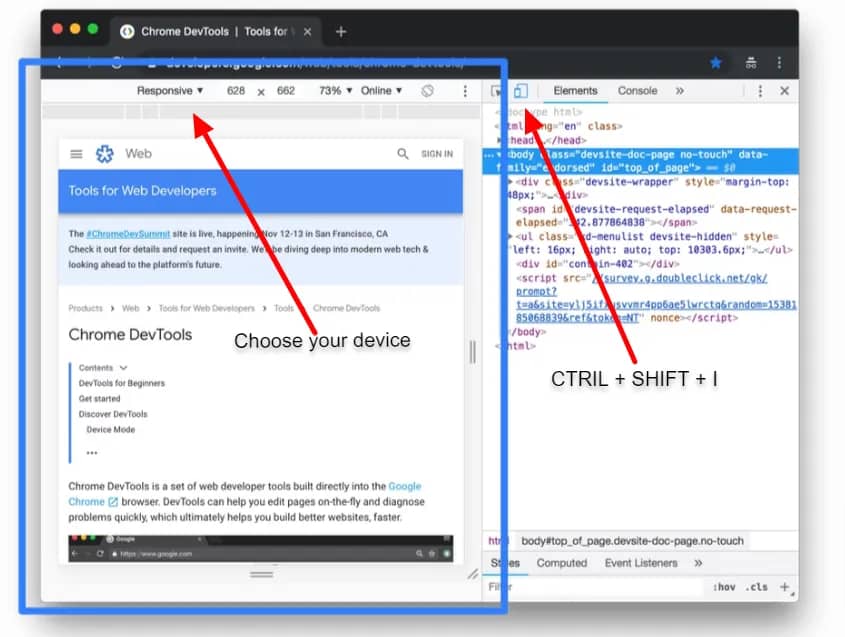Open the Chrome main menu dots
The height and width of the screenshot is (637, 845).
pyautogui.click(x=779, y=63)
